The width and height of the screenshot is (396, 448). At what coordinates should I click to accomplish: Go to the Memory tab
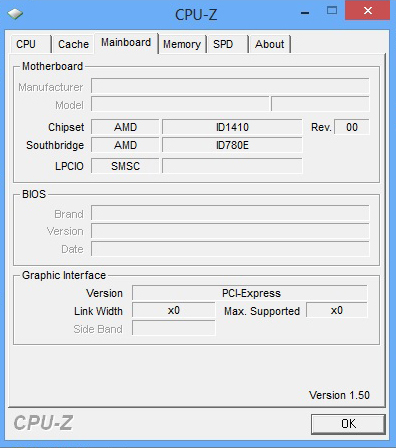[x=182, y=44]
